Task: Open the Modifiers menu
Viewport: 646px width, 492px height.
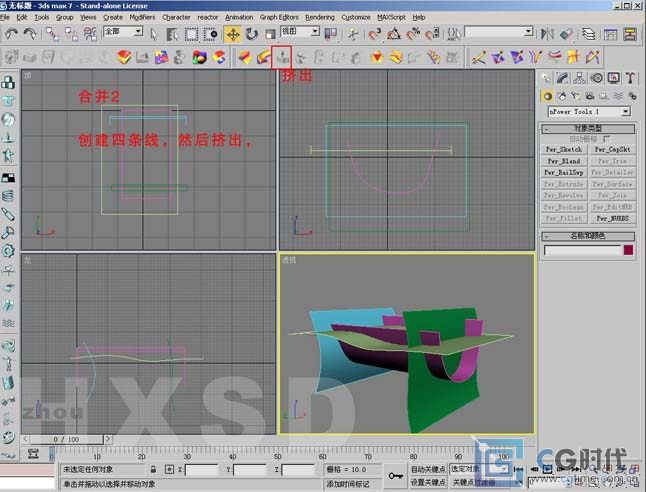Action: 142,17
